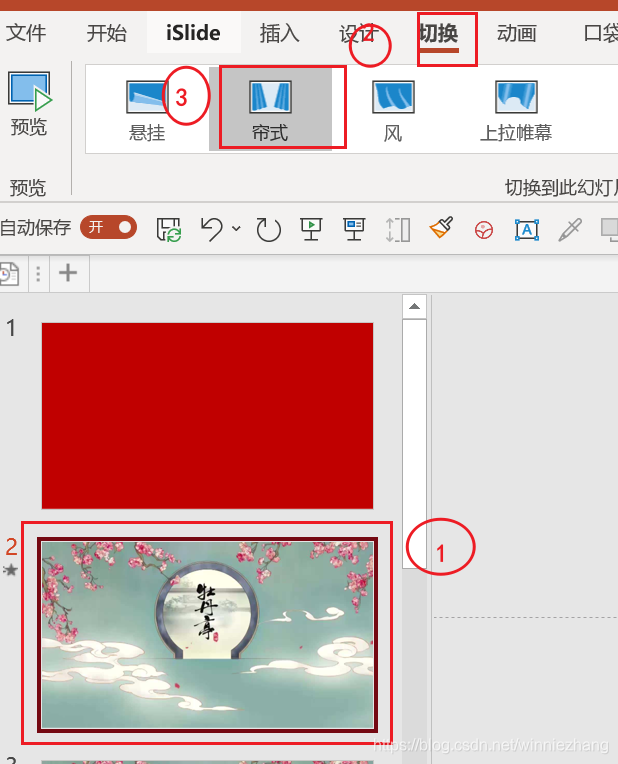This screenshot has height=764, width=618.
Task: Open the 文件 (File) menu tab
Action: pos(26,33)
